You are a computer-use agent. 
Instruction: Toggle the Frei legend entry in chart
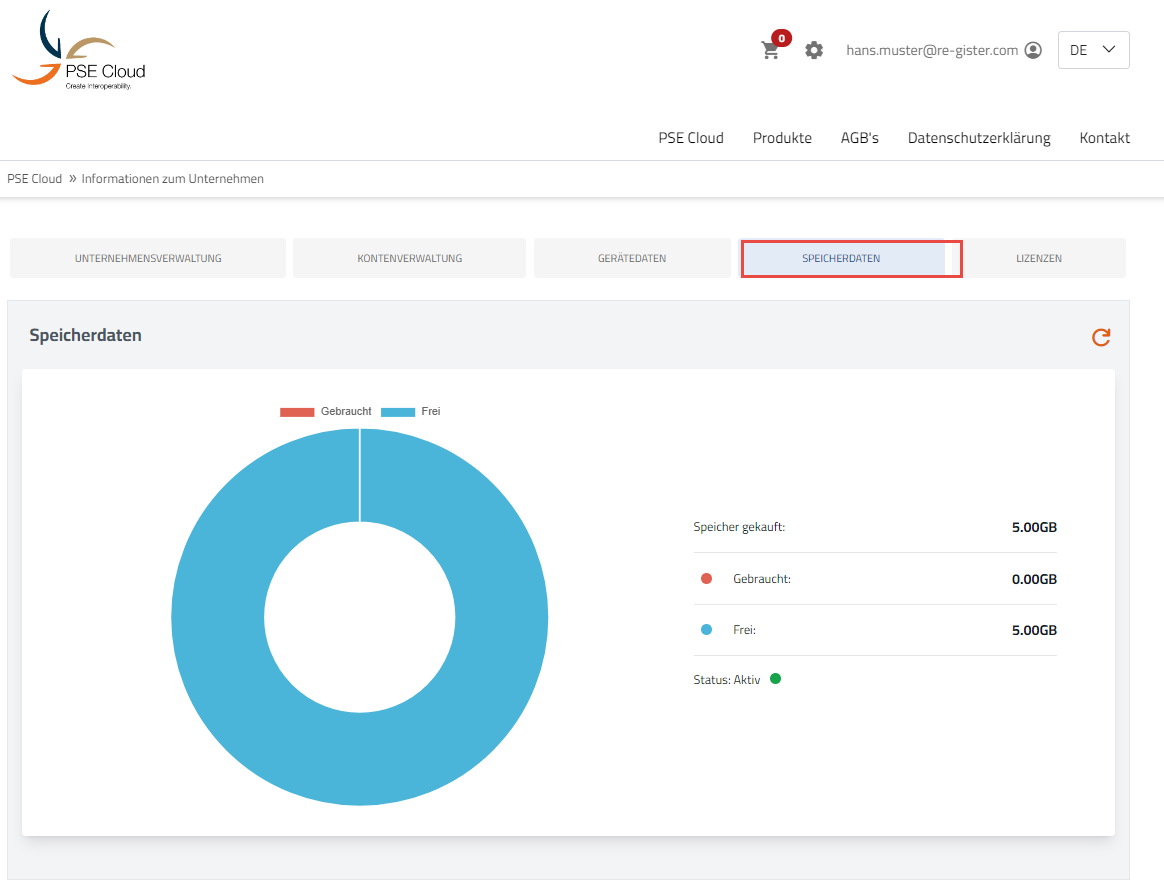[x=411, y=412]
